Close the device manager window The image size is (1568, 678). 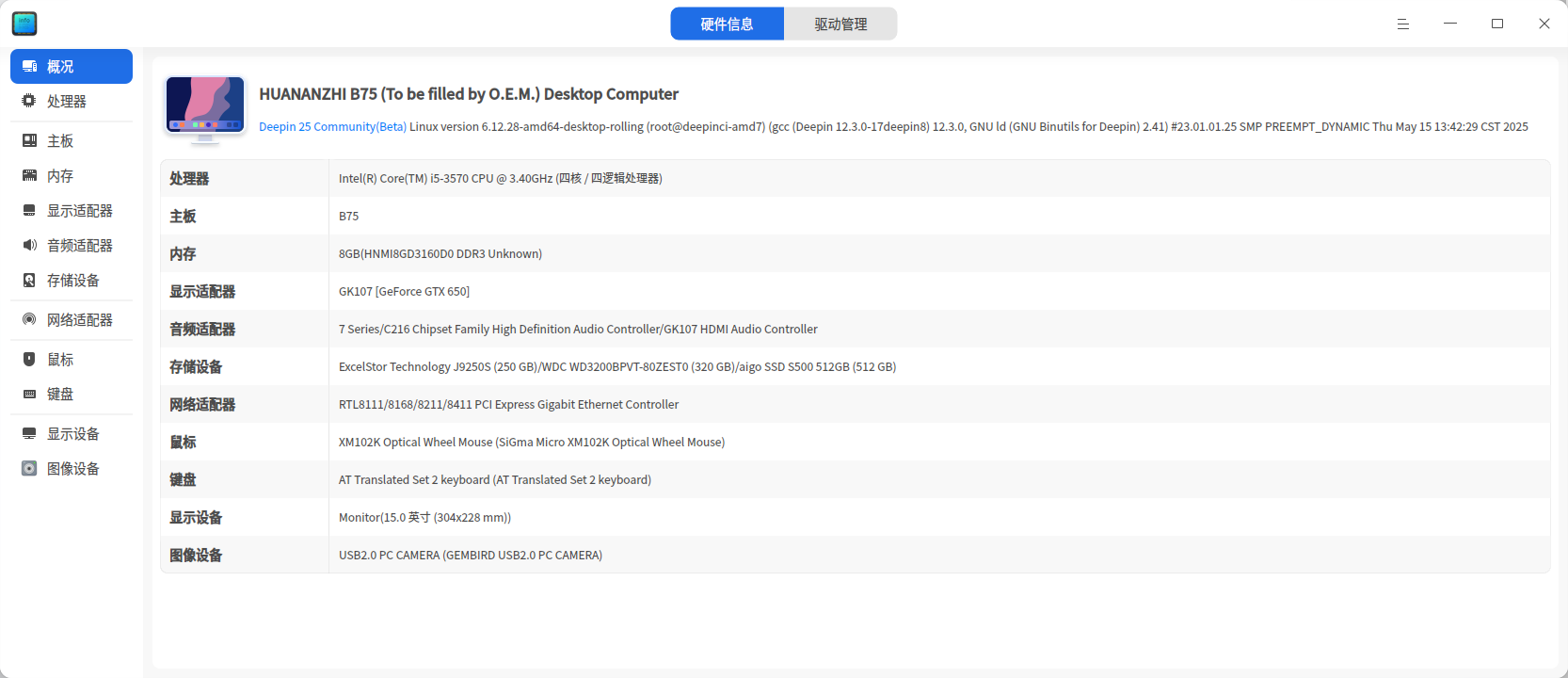1544,24
